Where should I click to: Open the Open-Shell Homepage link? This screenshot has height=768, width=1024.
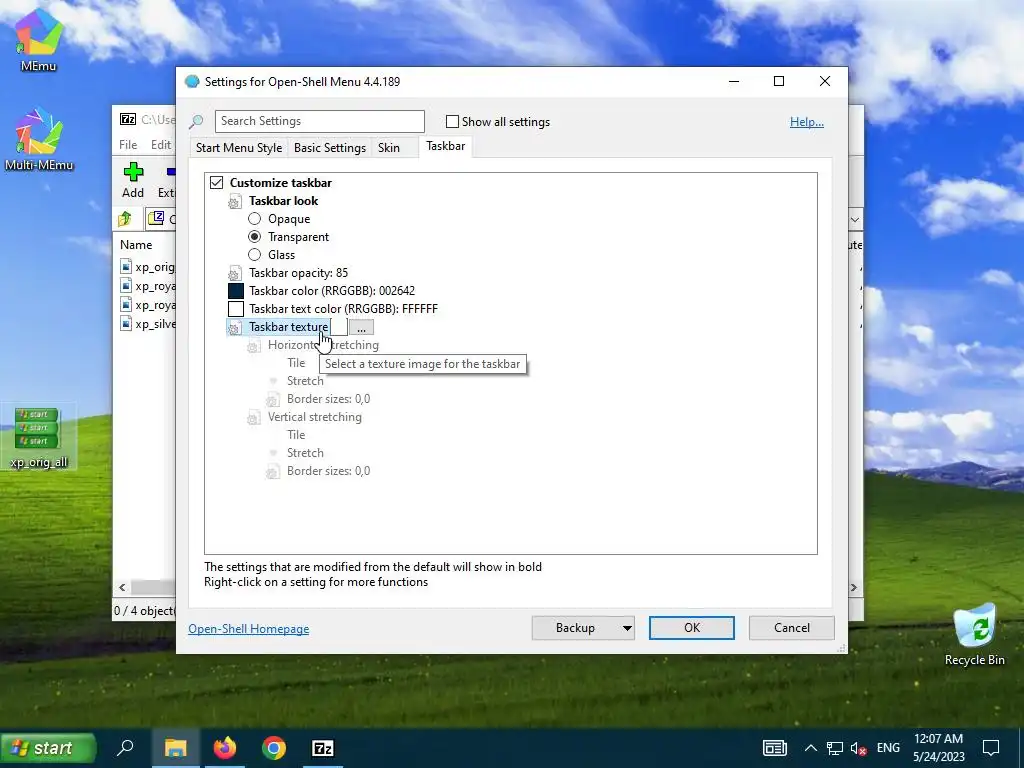[249, 629]
